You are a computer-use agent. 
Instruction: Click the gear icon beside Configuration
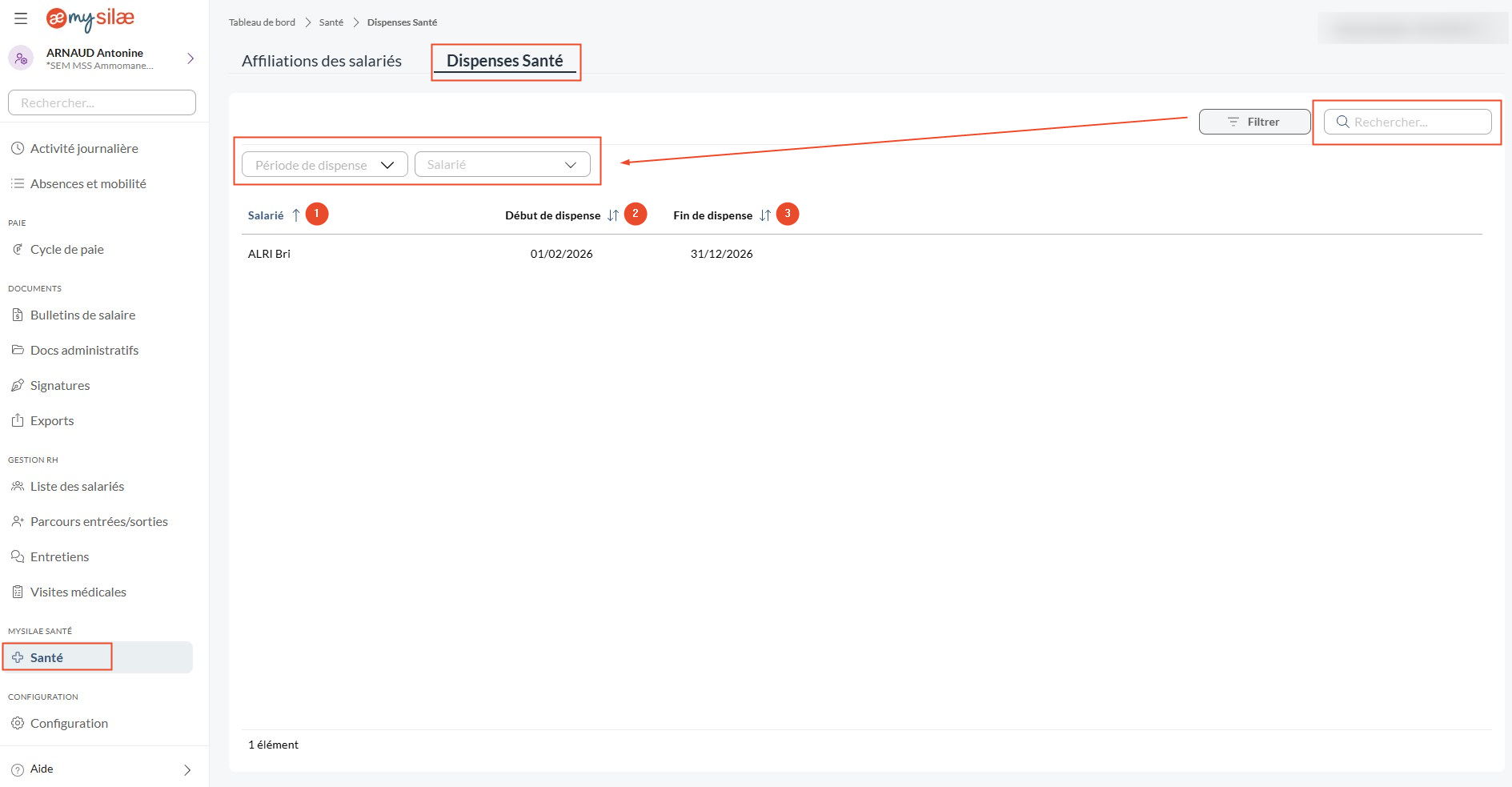click(18, 723)
